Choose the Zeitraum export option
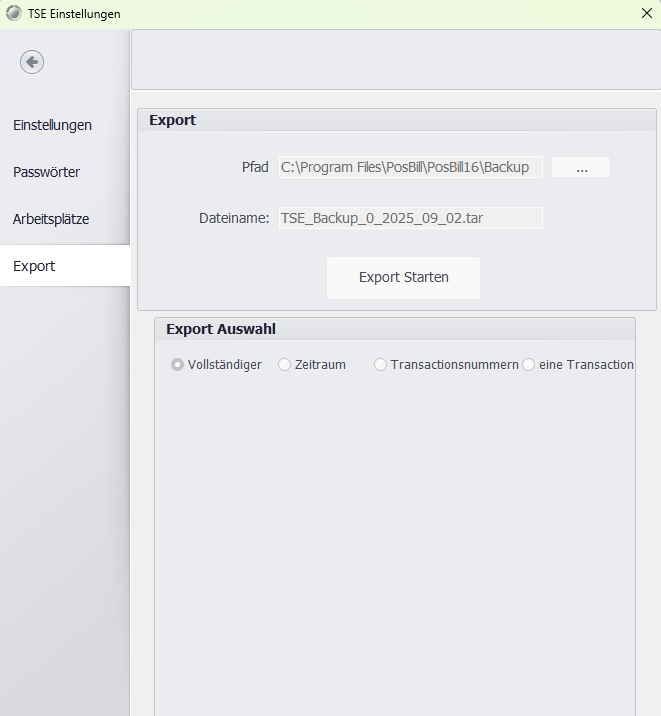Screen dimensions: 661x716 tap(285, 365)
